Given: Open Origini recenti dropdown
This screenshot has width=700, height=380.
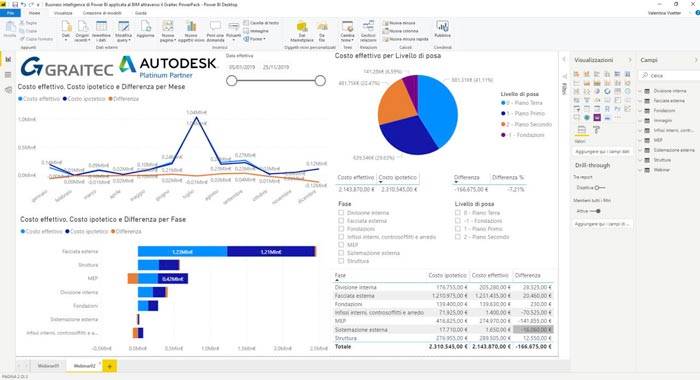Looking at the screenshot, I should pyautogui.click(x=82, y=31).
